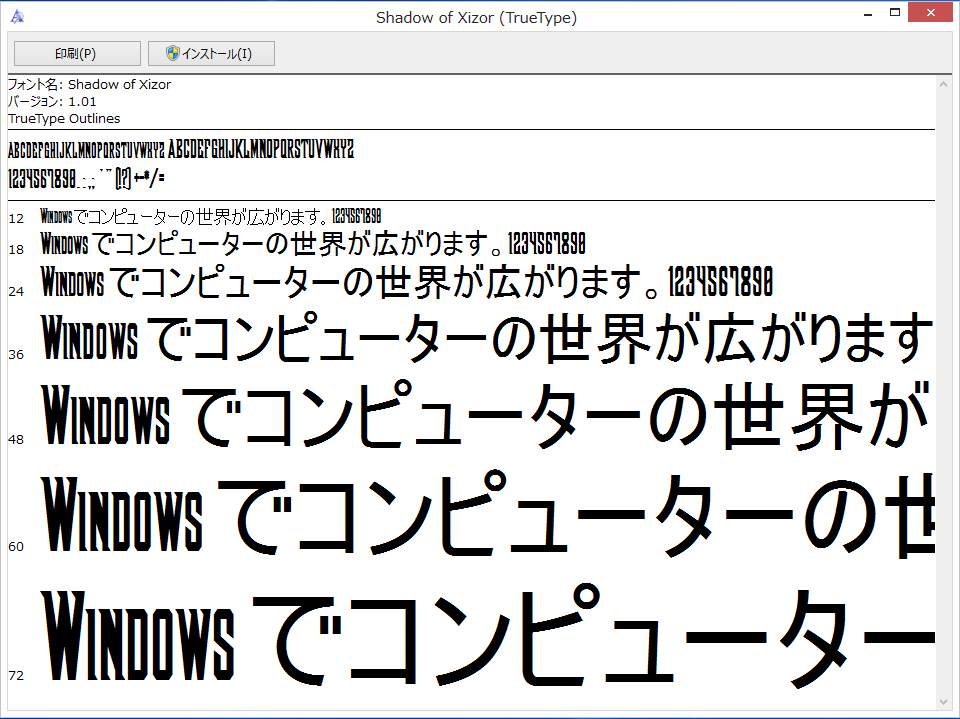Viewport: 960px width, 719px height.
Task: Click the UAC shield icon on the install button
Action: tap(173, 54)
